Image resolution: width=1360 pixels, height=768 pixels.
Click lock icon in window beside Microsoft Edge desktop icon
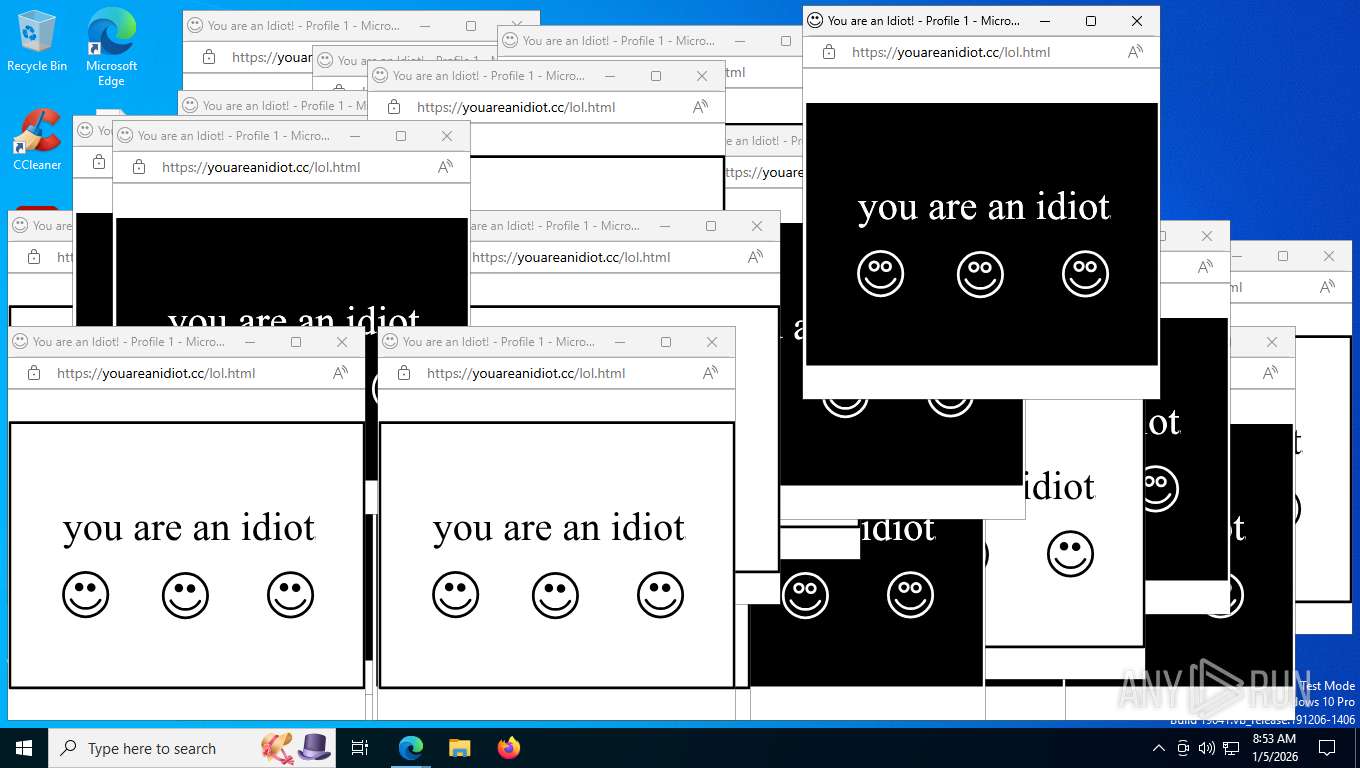tap(209, 57)
